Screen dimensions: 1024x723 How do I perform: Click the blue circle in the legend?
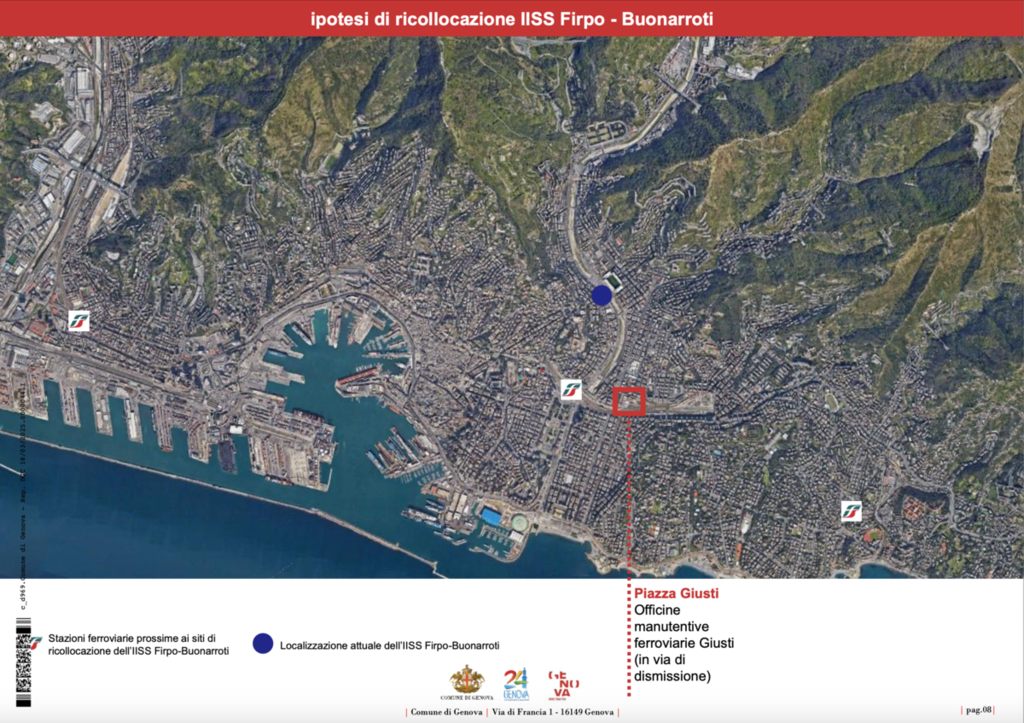(x=262, y=644)
